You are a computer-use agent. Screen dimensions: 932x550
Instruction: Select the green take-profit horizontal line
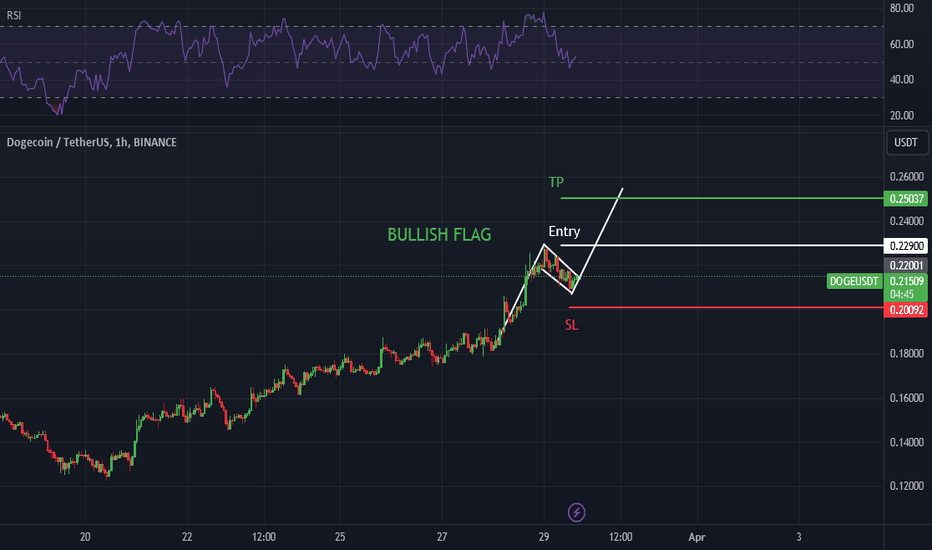point(722,198)
